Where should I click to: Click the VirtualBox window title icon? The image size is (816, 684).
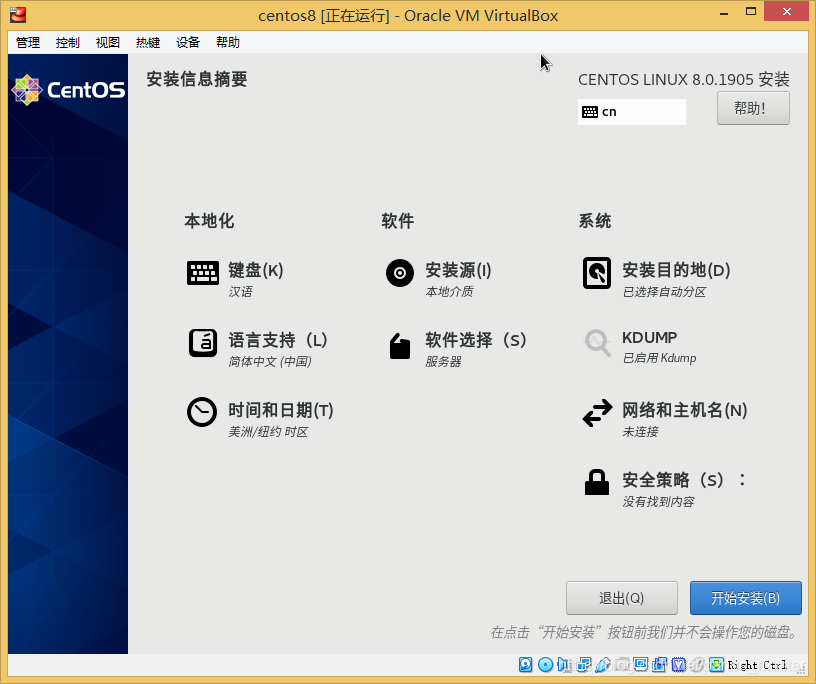point(18,15)
